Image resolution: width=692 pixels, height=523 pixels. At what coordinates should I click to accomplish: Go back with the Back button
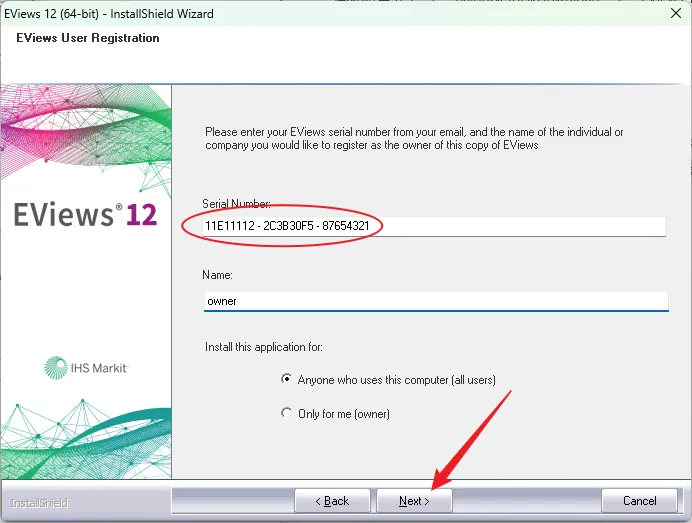click(x=332, y=500)
